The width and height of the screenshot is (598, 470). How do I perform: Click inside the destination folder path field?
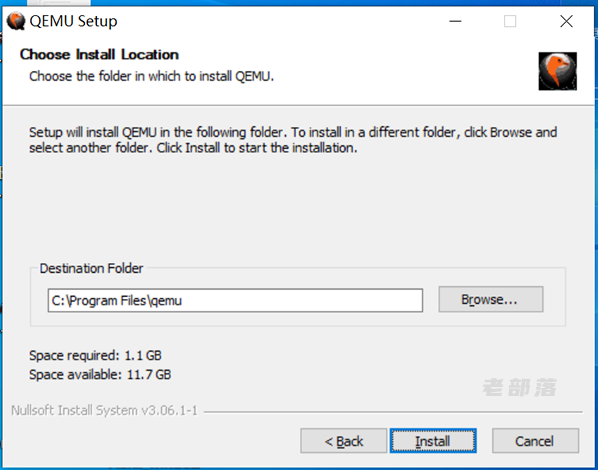pos(235,301)
